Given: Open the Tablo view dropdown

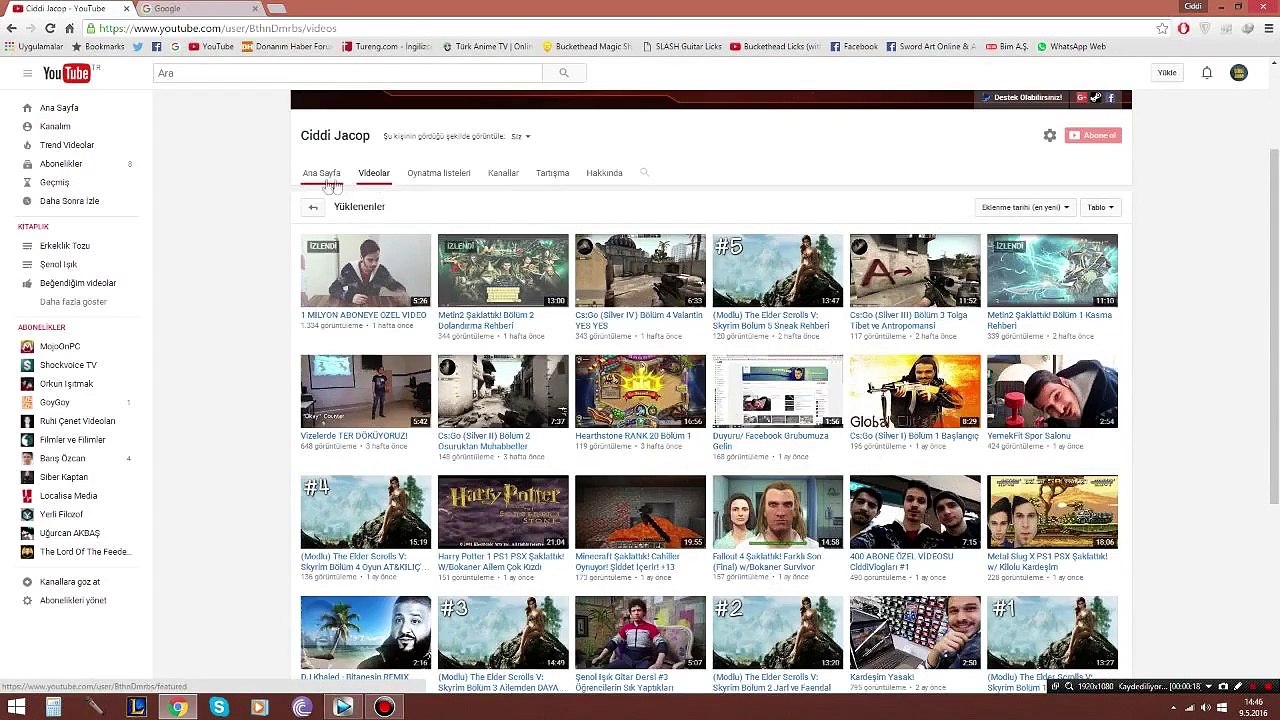Looking at the screenshot, I should [1101, 207].
